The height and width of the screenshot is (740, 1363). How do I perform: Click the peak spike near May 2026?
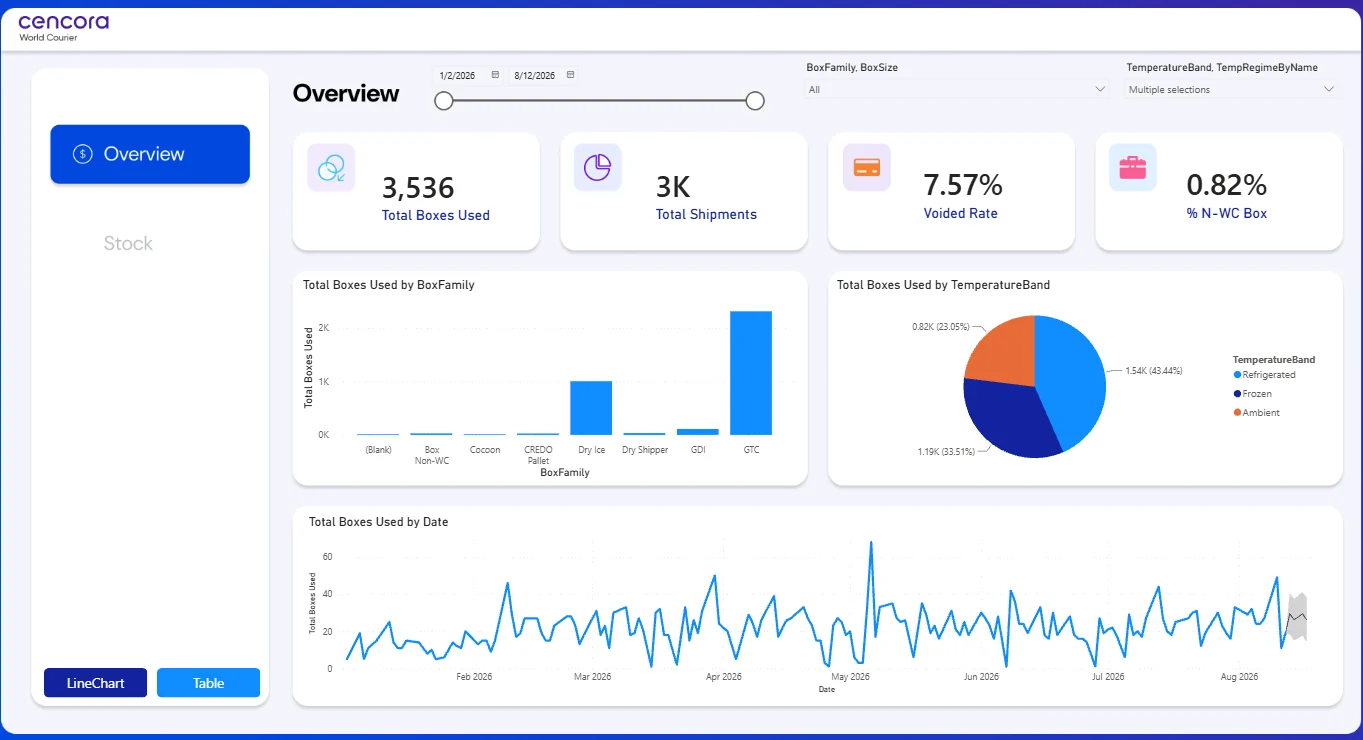[x=871, y=544]
